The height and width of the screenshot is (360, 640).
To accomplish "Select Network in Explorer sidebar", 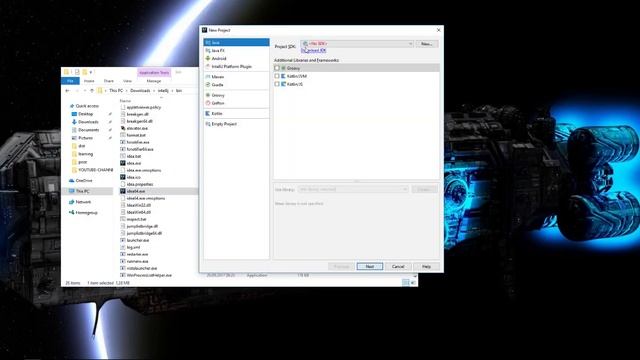I will (x=83, y=202).
